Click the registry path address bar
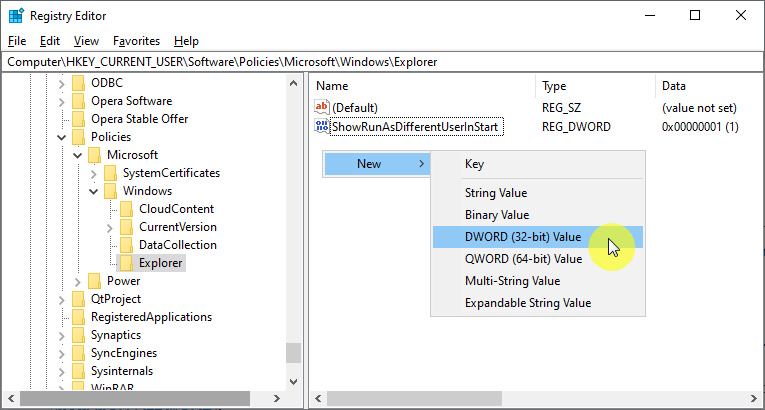This screenshot has height=410, width=765. [x=380, y=62]
